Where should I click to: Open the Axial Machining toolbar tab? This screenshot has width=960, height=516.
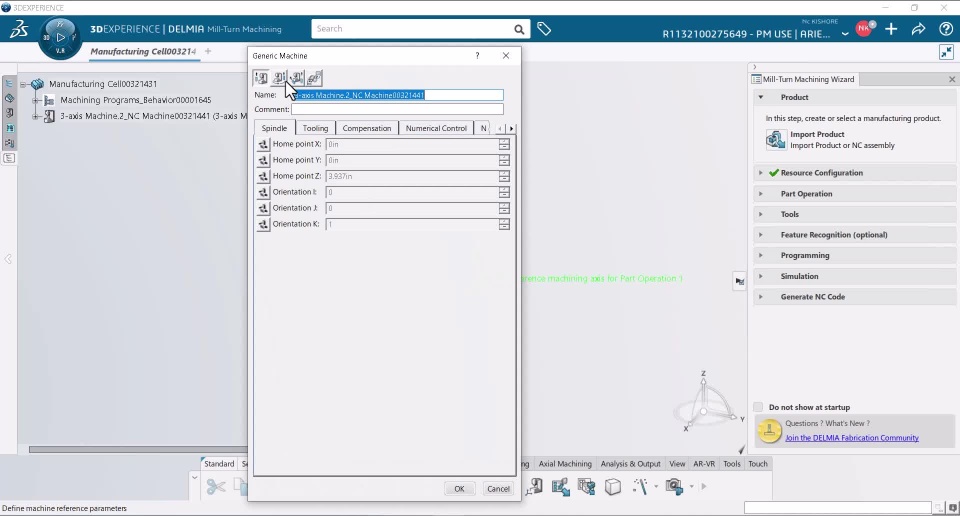point(565,464)
